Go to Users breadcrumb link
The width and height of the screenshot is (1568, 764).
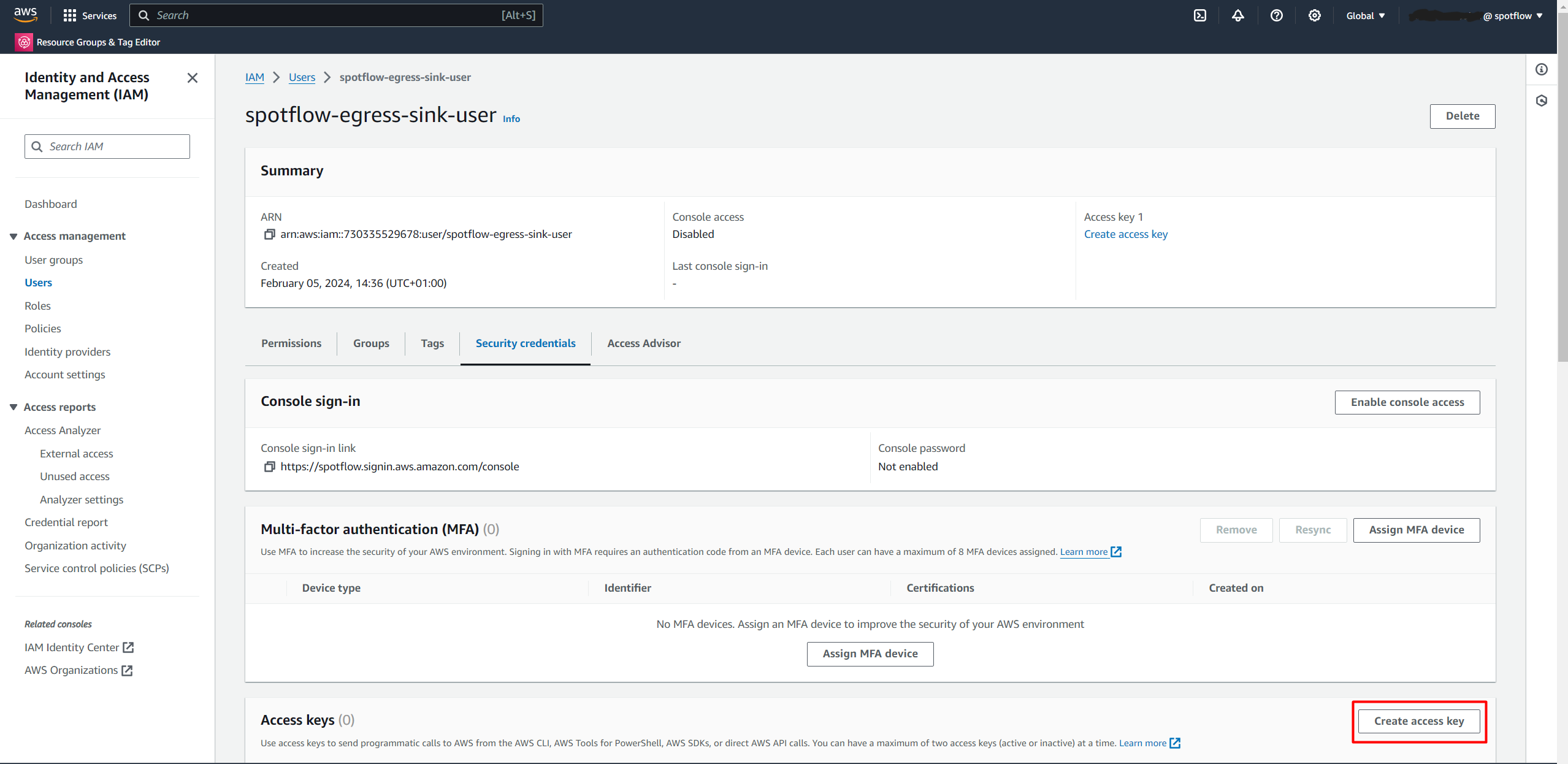tap(302, 77)
